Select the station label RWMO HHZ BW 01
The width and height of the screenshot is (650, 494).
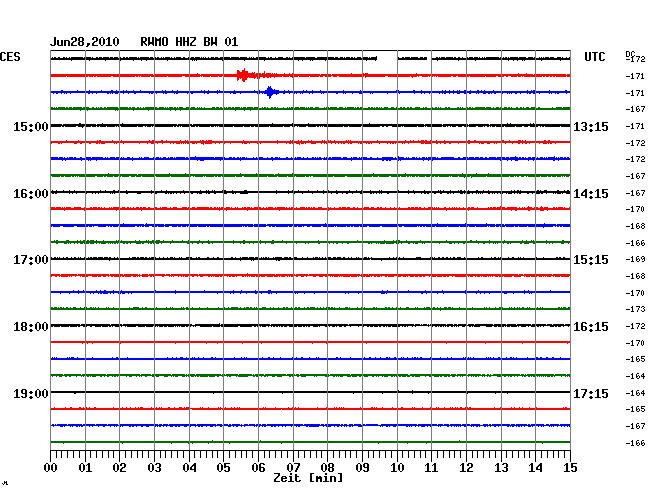click(x=189, y=42)
